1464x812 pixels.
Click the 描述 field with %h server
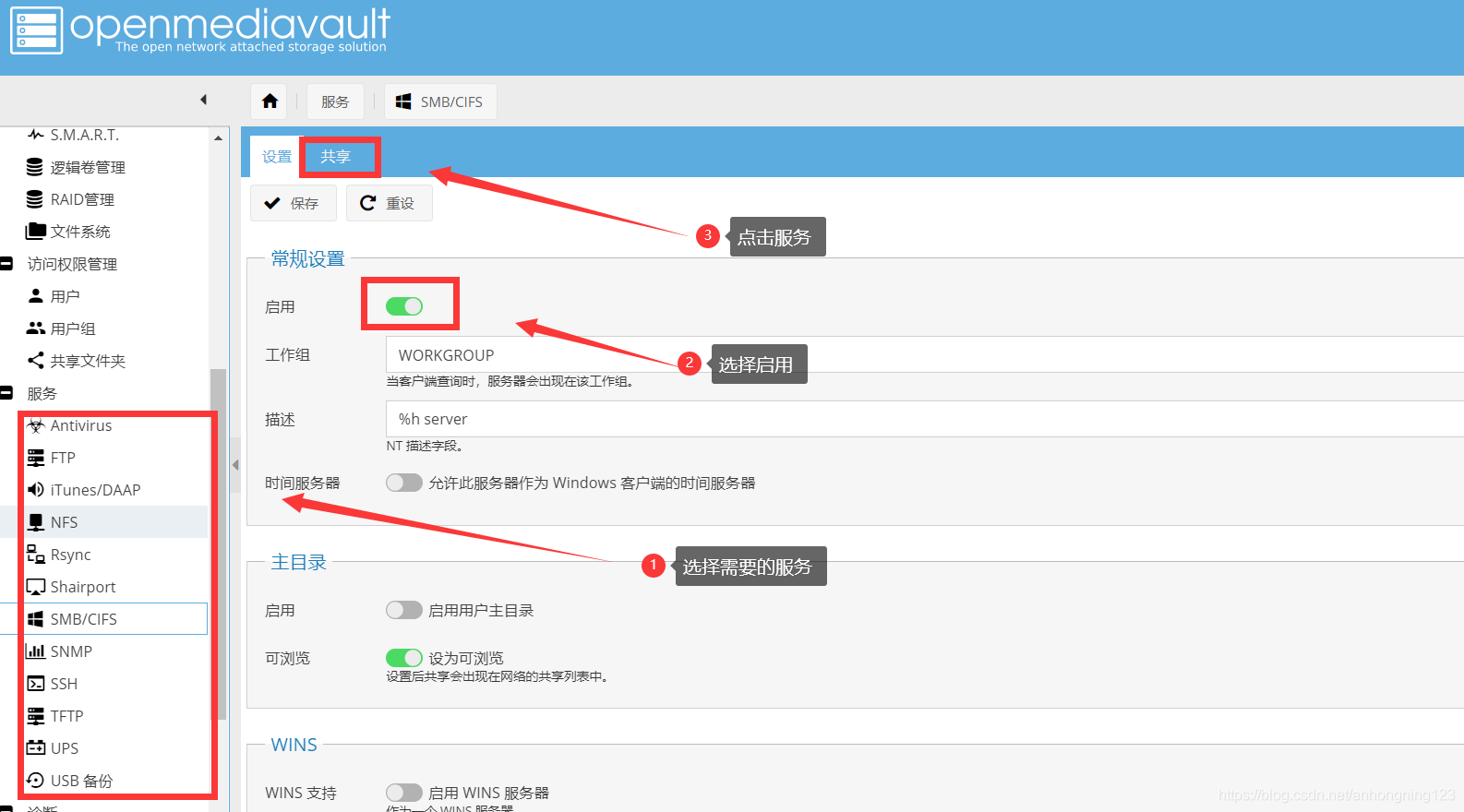925,419
